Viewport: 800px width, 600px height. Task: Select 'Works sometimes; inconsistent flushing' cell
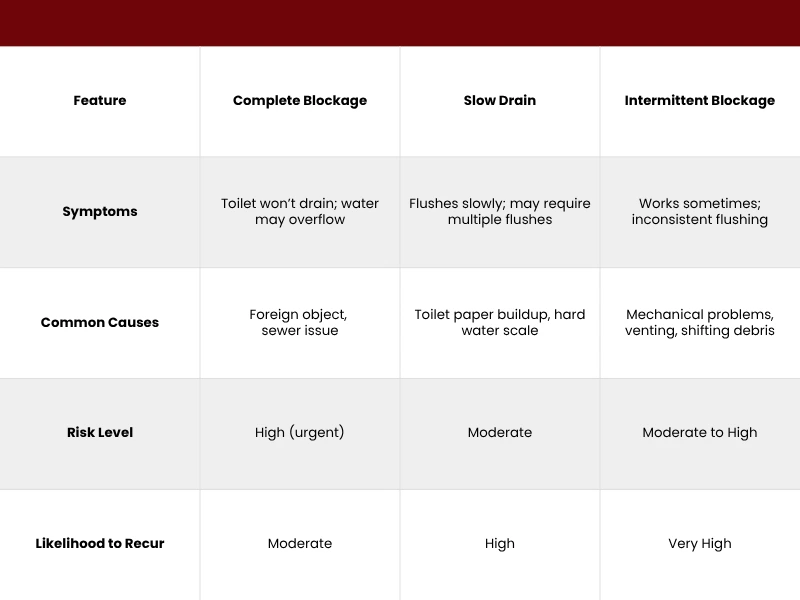click(700, 211)
